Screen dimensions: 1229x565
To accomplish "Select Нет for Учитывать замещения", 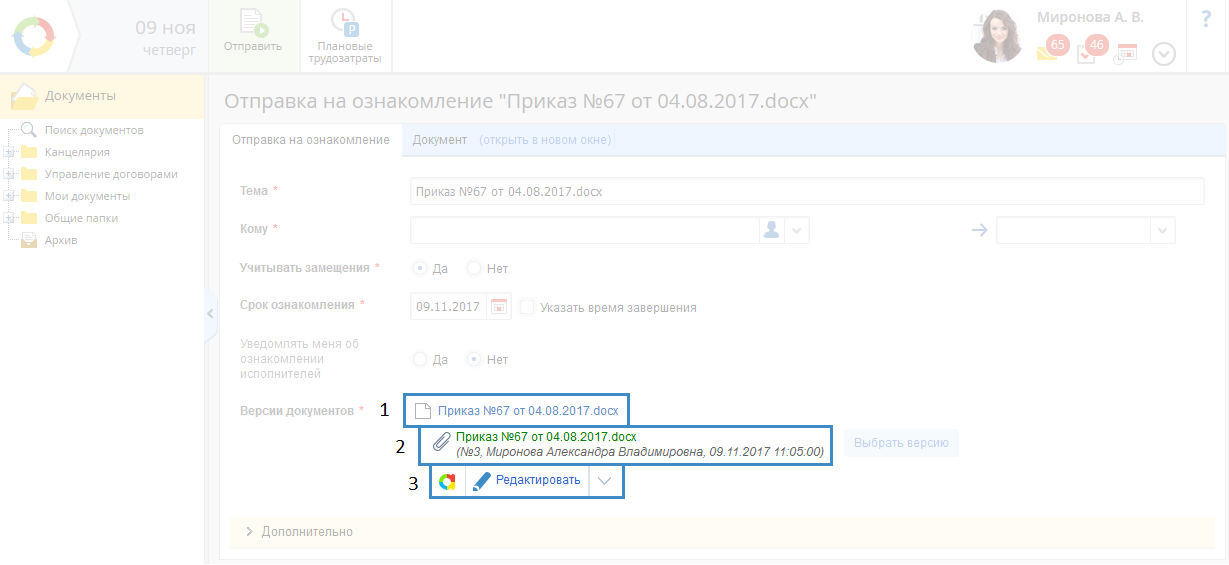I will [475, 268].
